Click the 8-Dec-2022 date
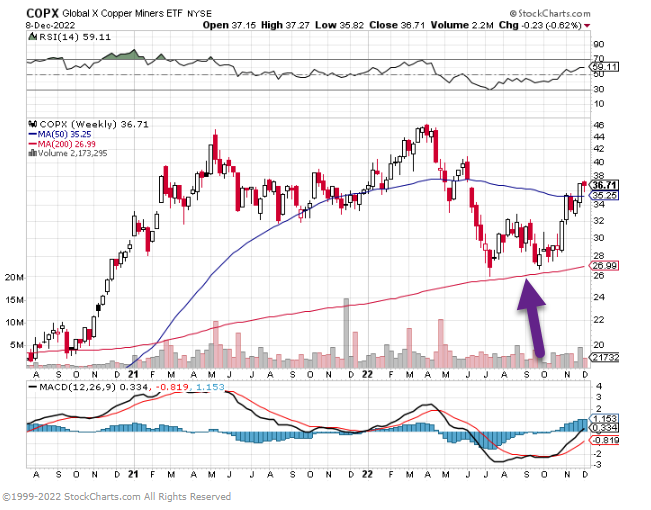This screenshot has height=510, width=651. click(50, 25)
